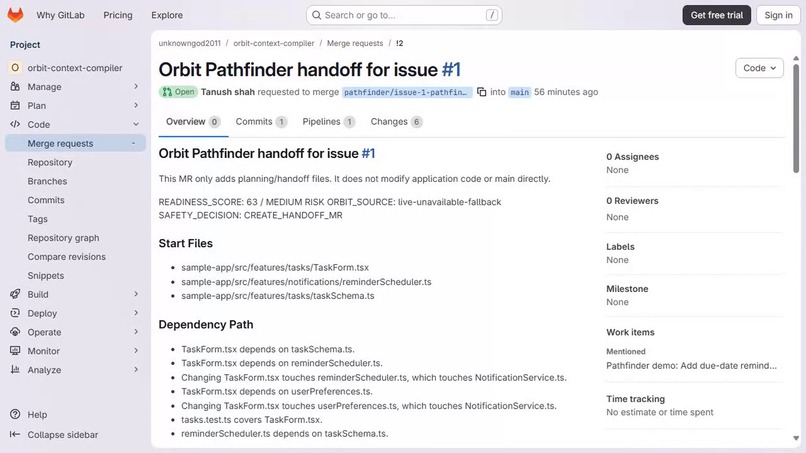Open mentioned Pathfinder demo work item
This screenshot has height=453, width=806.
click(691, 366)
